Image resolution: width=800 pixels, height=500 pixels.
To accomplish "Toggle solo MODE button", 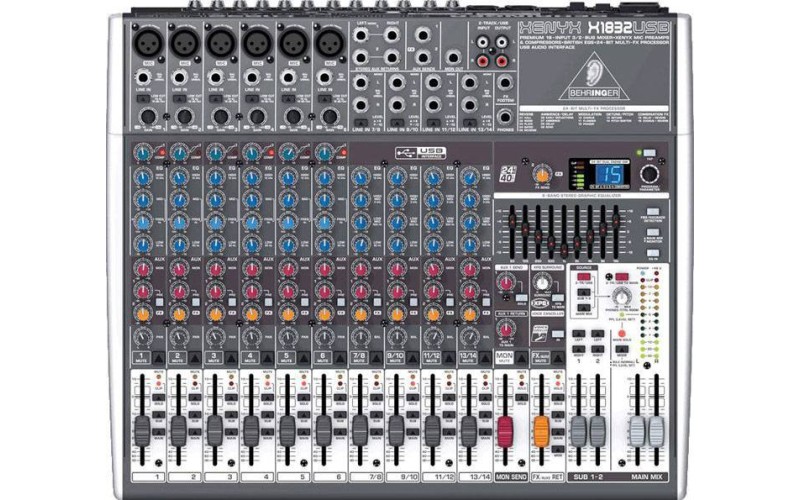I will coord(621,350).
